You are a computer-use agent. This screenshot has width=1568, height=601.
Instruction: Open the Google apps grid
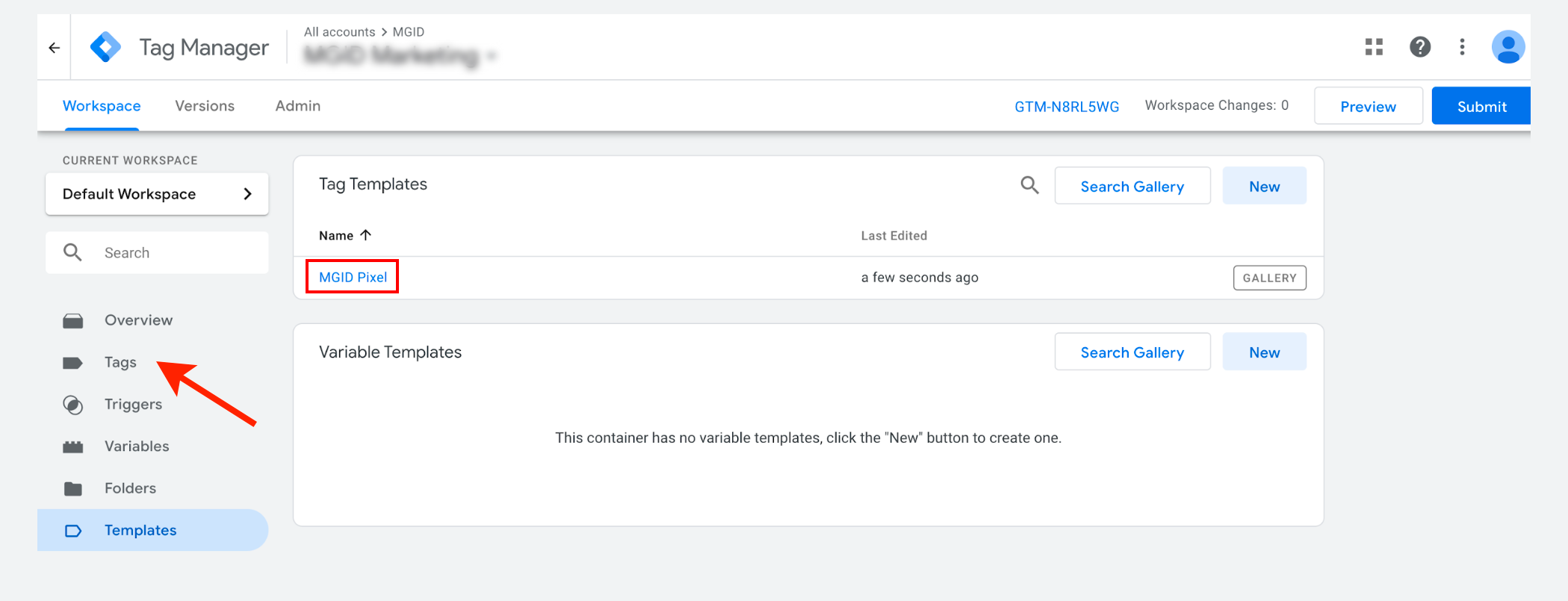tap(1374, 47)
